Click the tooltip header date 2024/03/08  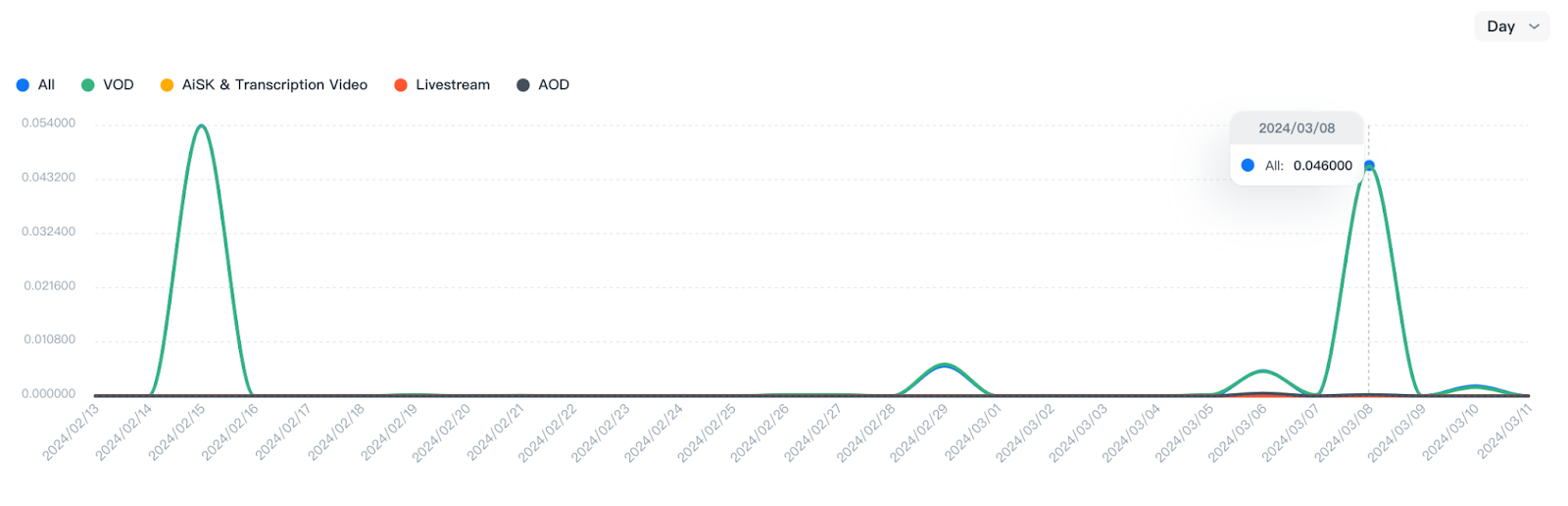[1297, 128]
